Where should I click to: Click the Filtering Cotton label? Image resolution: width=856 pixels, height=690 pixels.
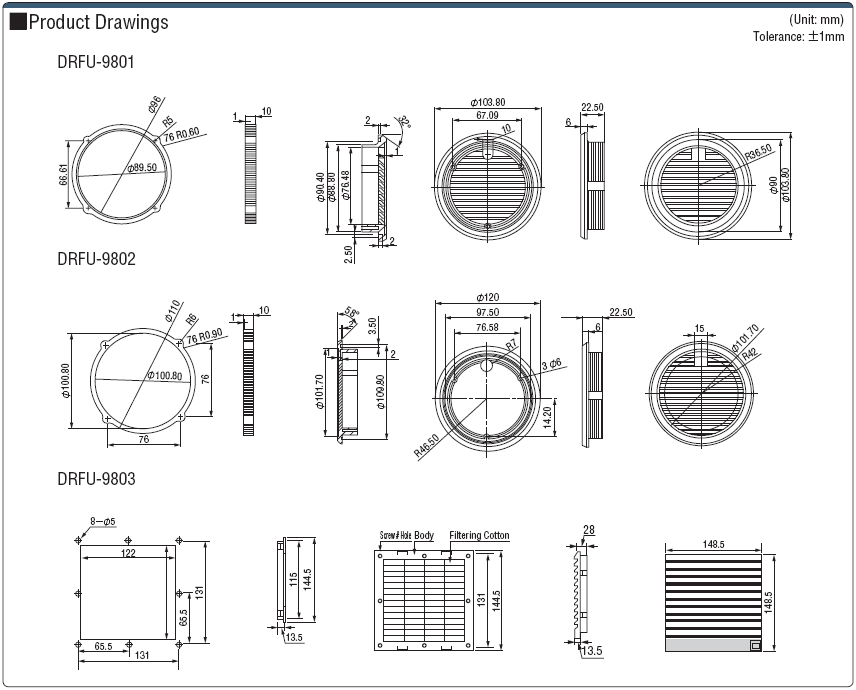[479, 536]
